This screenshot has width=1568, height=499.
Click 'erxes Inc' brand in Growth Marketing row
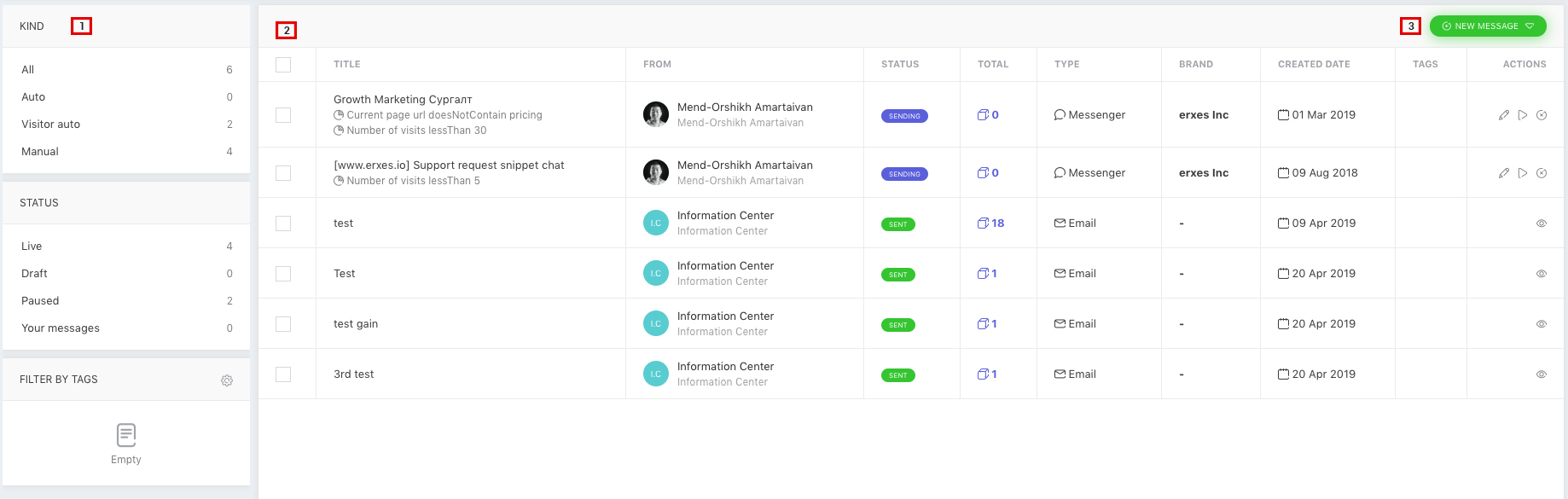pos(1204,115)
